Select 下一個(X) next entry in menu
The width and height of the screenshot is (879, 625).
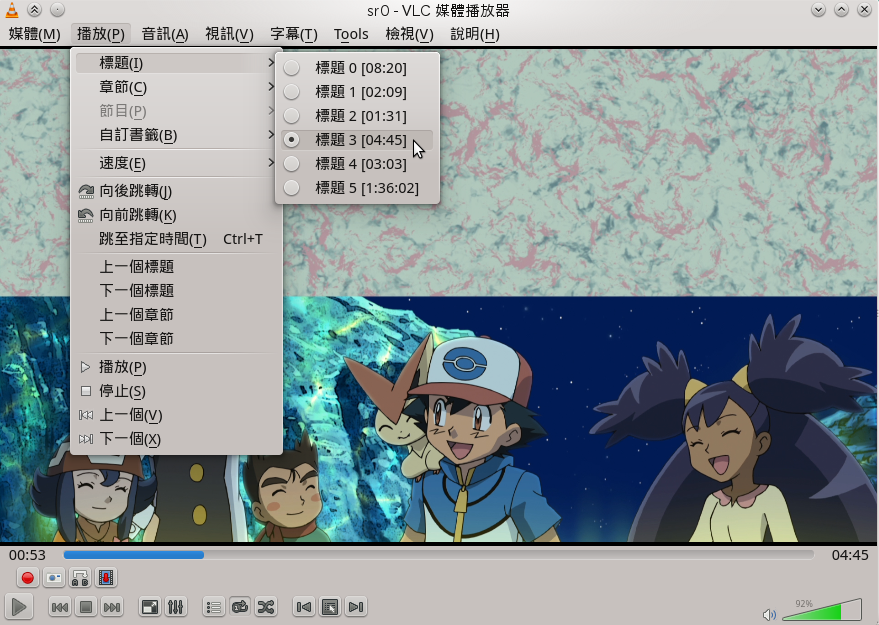pos(177,439)
